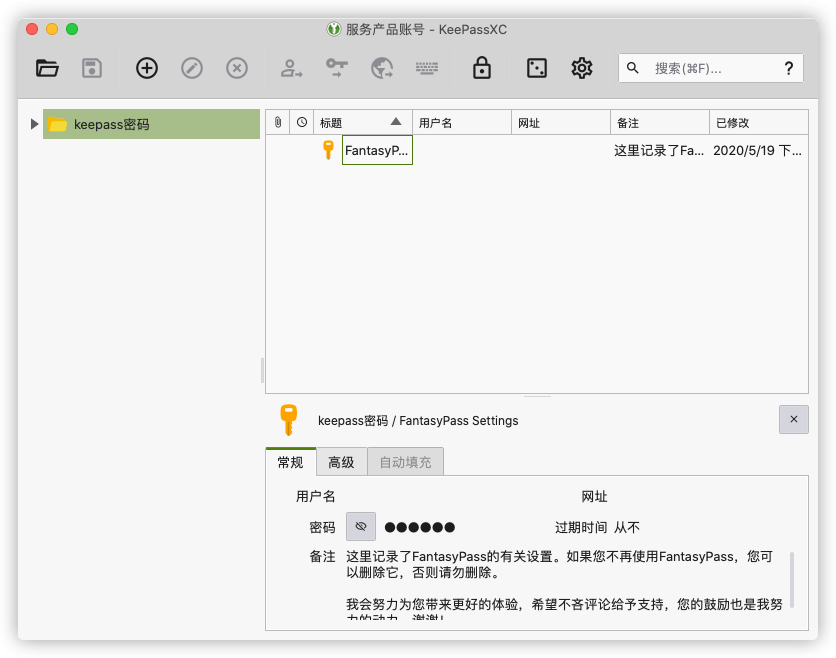Perform auto-type with the keyboard icon
Screen dimensions: 836x658
coord(427,68)
